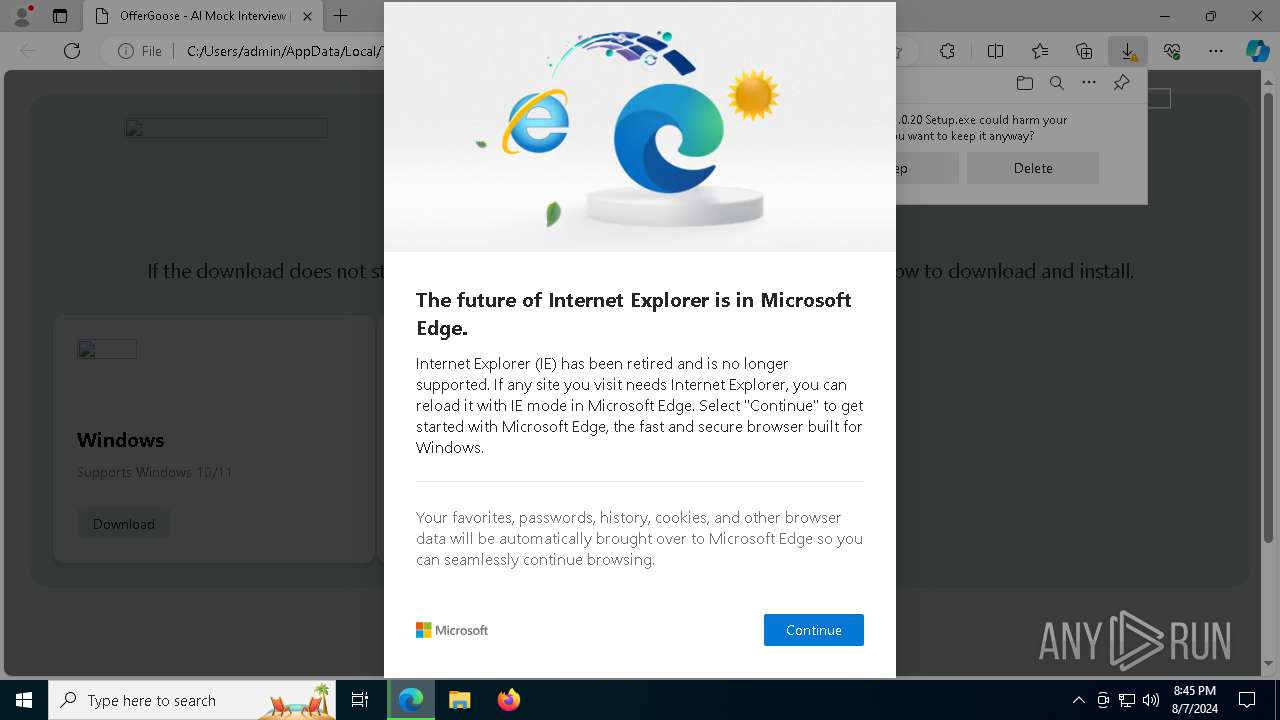Open the Favorites star list

pyautogui.click(x=1040, y=51)
